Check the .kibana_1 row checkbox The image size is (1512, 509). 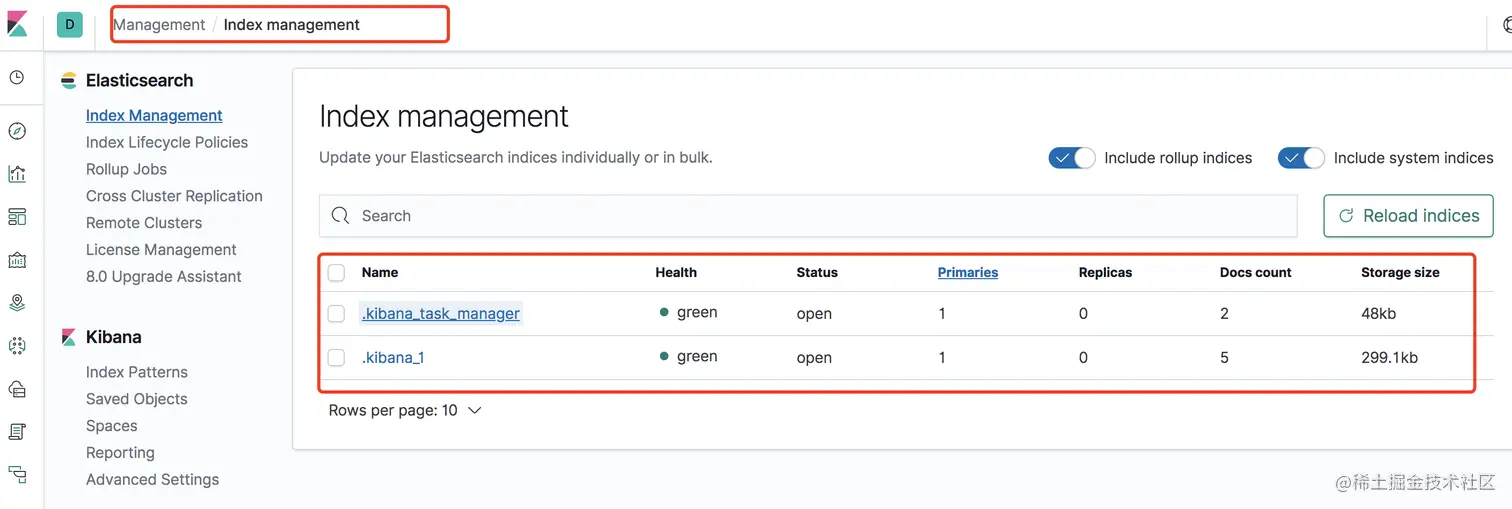pyautogui.click(x=337, y=358)
